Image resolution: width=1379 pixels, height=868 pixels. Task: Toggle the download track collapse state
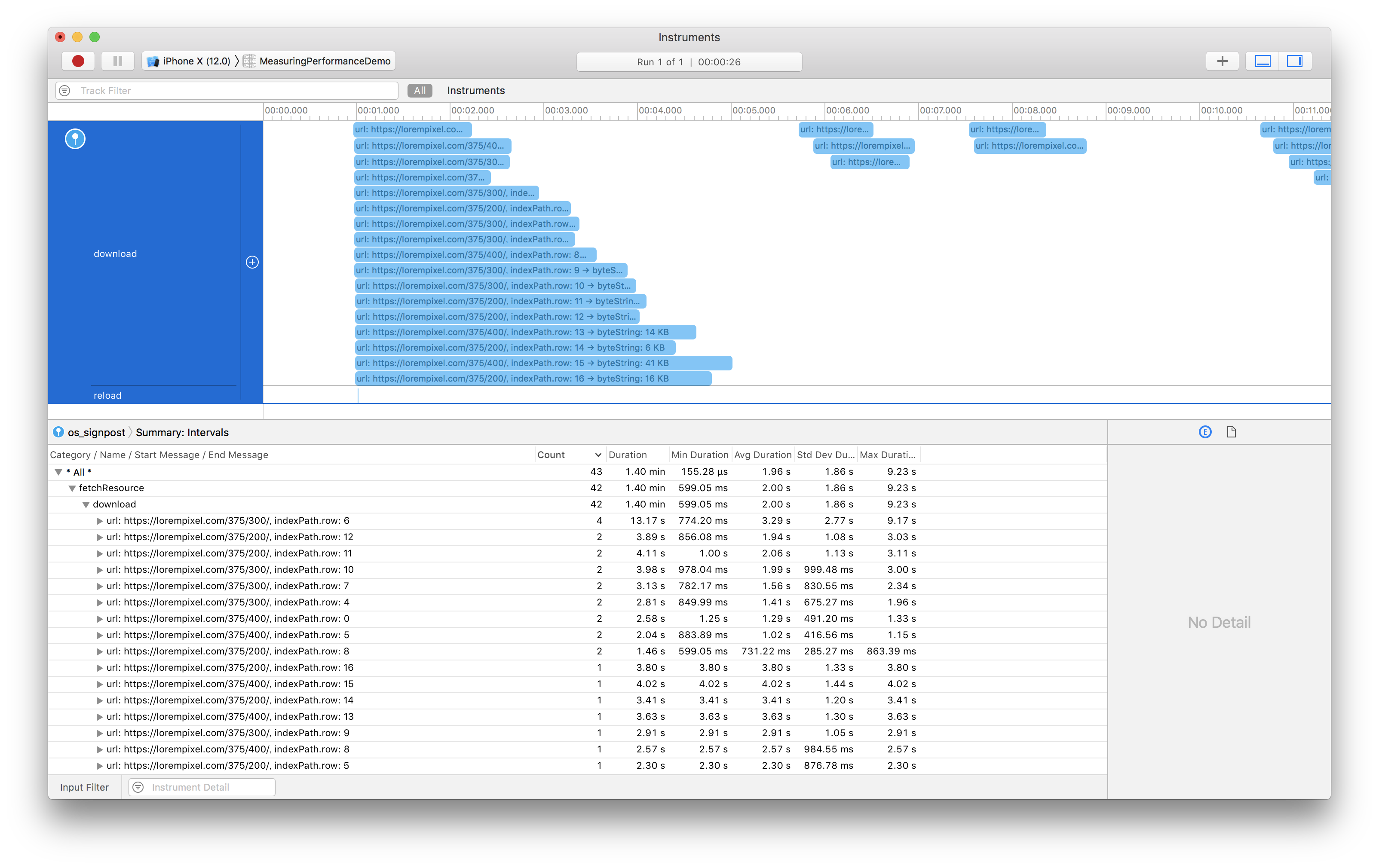coord(253,262)
